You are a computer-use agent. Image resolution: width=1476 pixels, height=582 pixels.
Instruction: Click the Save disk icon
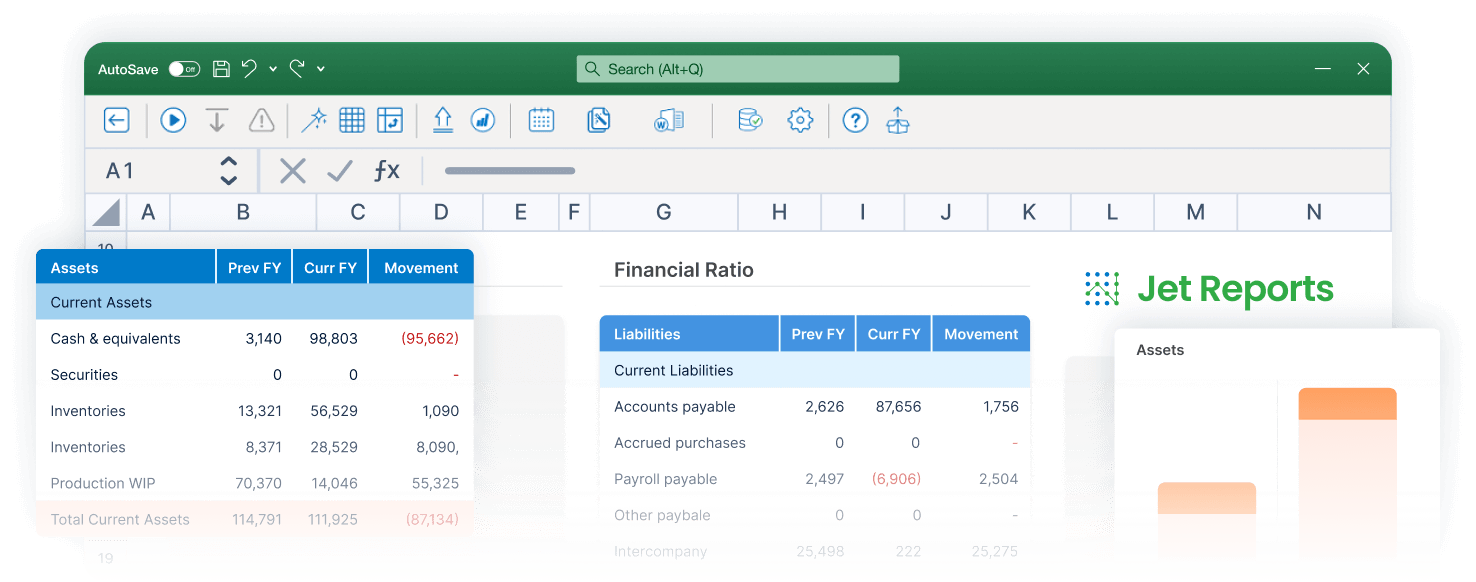(x=221, y=69)
